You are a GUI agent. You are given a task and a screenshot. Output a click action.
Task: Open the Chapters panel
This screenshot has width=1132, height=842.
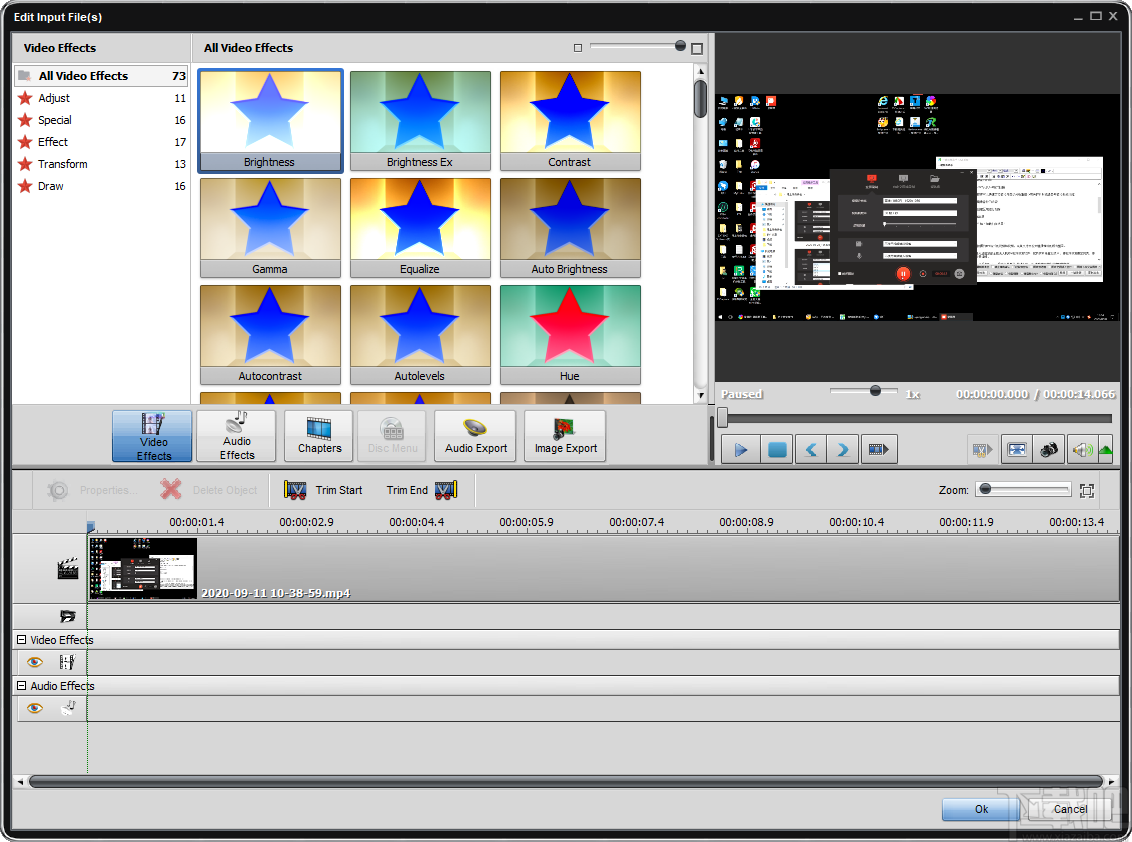(318, 436)
